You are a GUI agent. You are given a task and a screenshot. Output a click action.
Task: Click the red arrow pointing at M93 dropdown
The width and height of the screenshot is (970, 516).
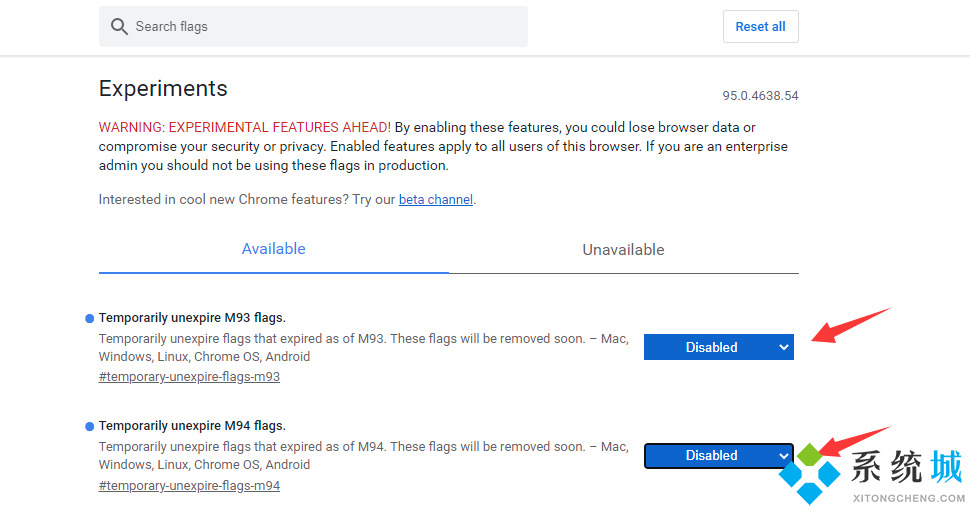pos(850,326)
